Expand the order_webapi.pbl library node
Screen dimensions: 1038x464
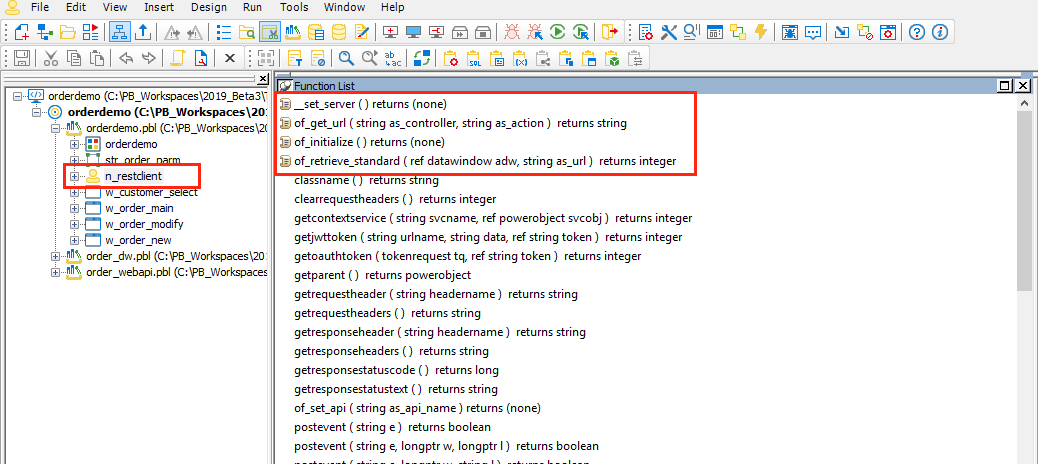click(x=56, y=272)
